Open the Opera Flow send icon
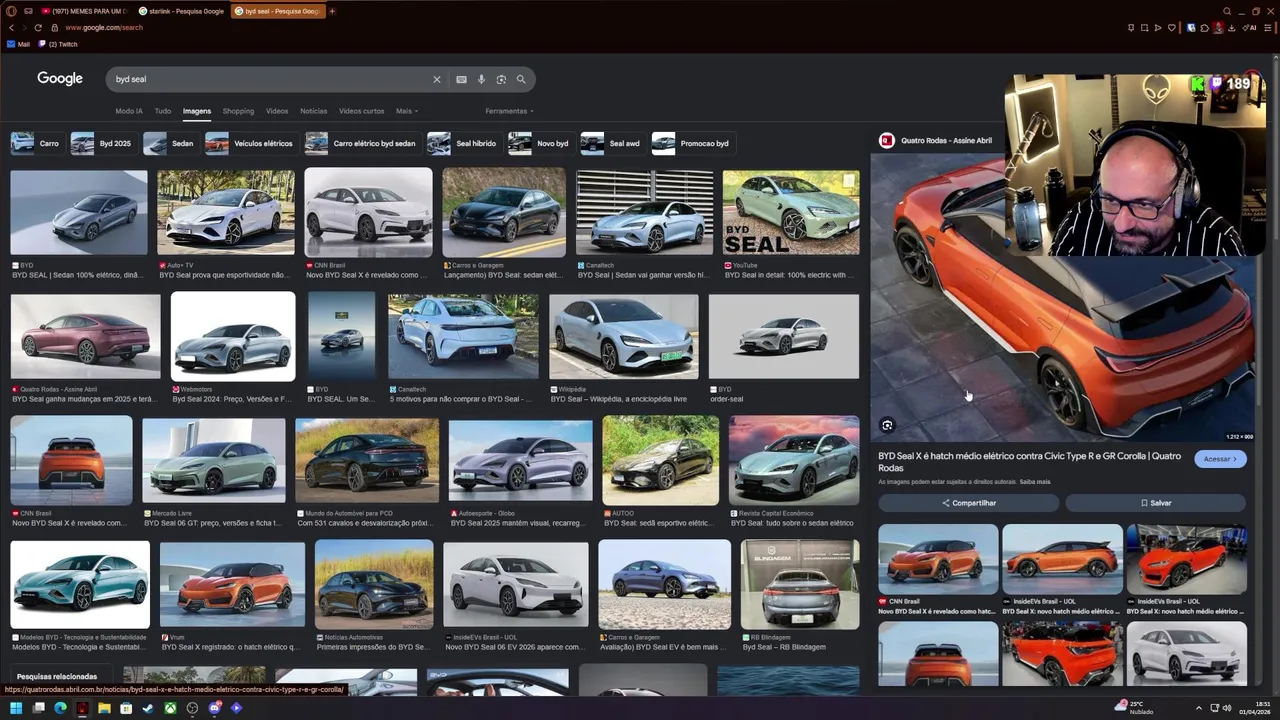This screenshot has height=720, width=1280. coord(1158,28)
